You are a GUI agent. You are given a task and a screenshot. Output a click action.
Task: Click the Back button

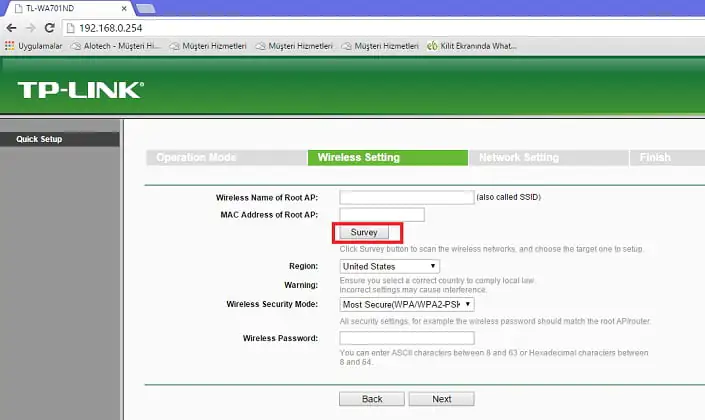372,399
